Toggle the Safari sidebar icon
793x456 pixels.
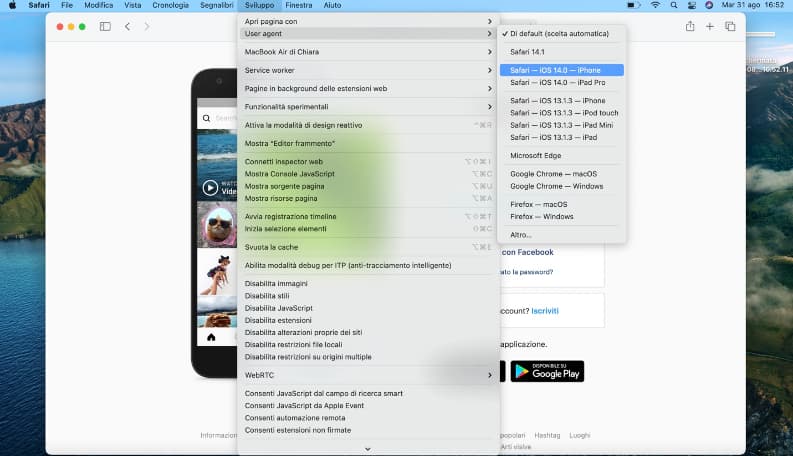[105, 26]
